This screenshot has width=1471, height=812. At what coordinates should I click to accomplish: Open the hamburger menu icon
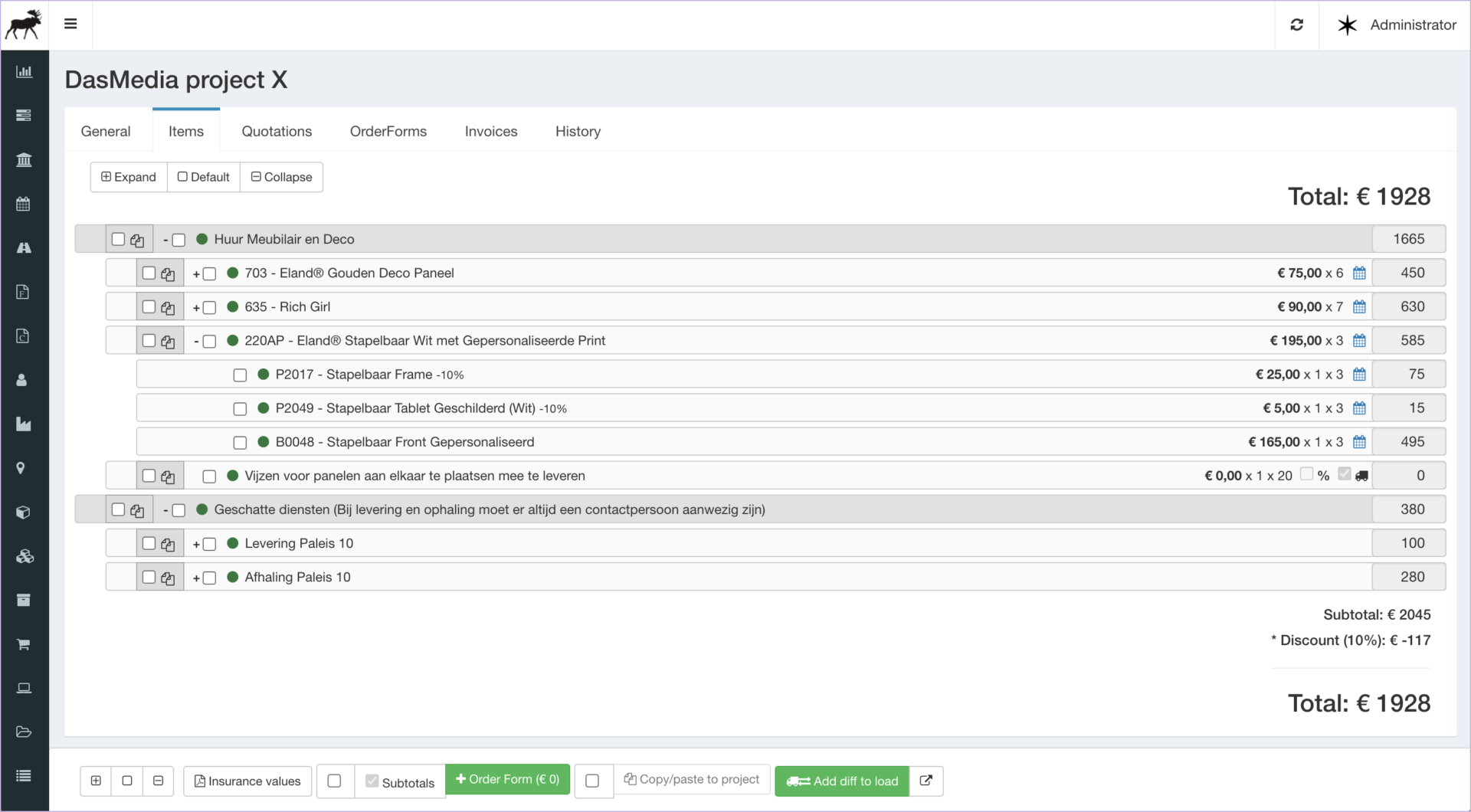coord(70,24)
